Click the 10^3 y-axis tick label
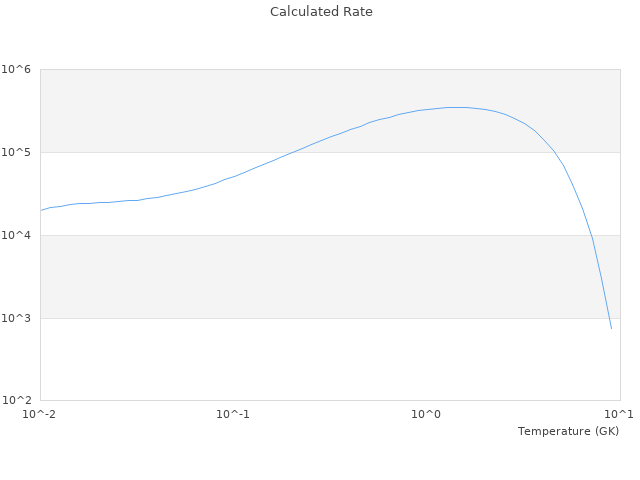Image resolution: width=640 pixels, height=480 pixels. pos(17,318)
